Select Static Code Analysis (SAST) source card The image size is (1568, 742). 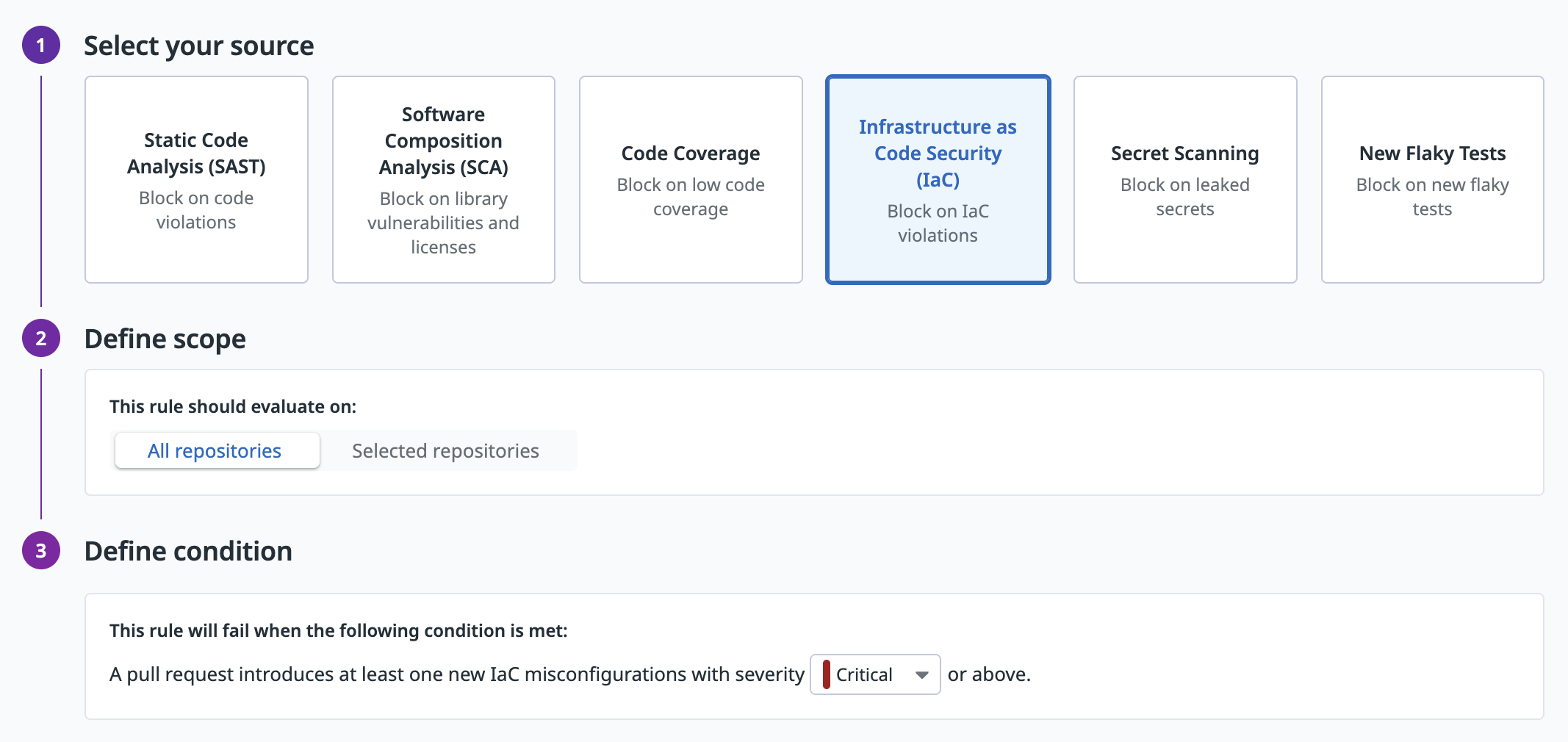click(x=196, y=180)
